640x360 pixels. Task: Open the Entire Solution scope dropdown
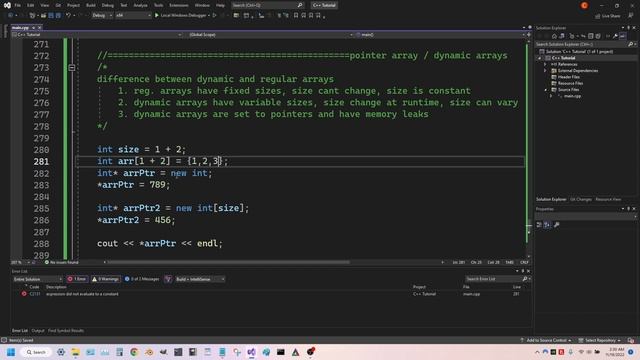pyautogui.click(x=37, y=279)
